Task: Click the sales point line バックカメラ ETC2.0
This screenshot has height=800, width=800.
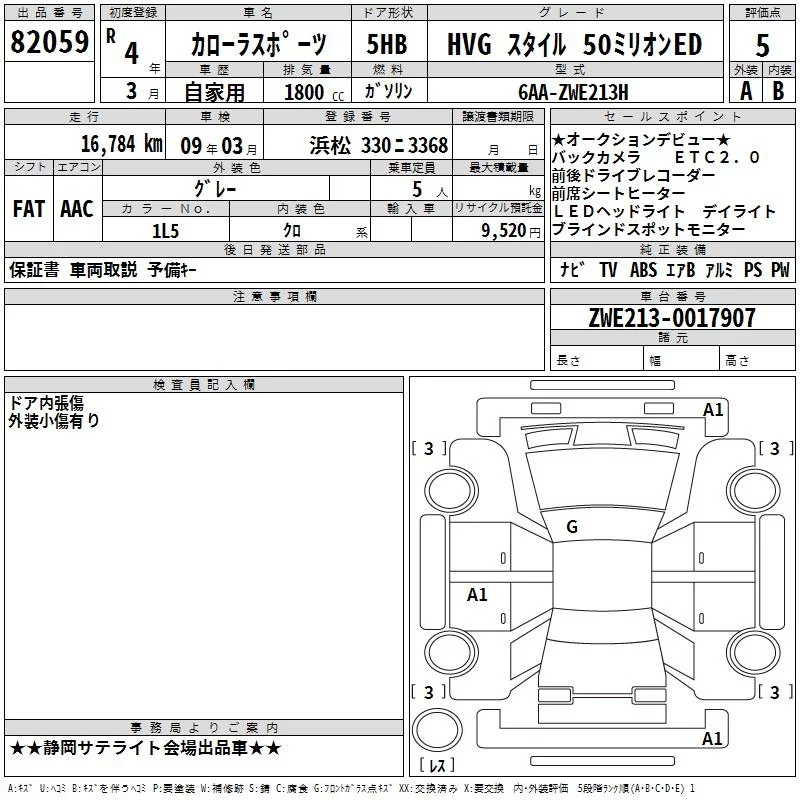Action: [656, 158]
